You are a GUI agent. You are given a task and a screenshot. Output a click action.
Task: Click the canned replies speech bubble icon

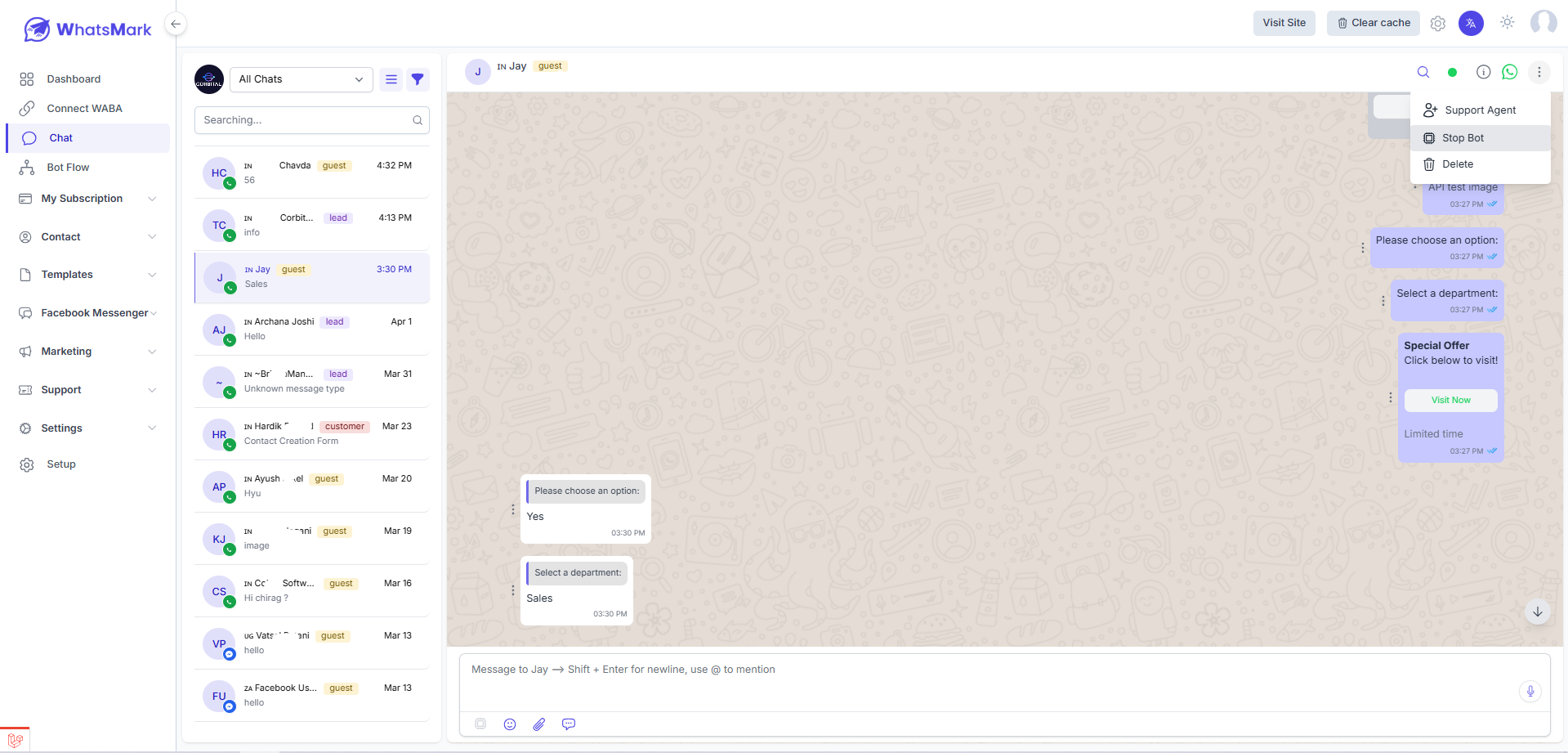tap(569, 724)
